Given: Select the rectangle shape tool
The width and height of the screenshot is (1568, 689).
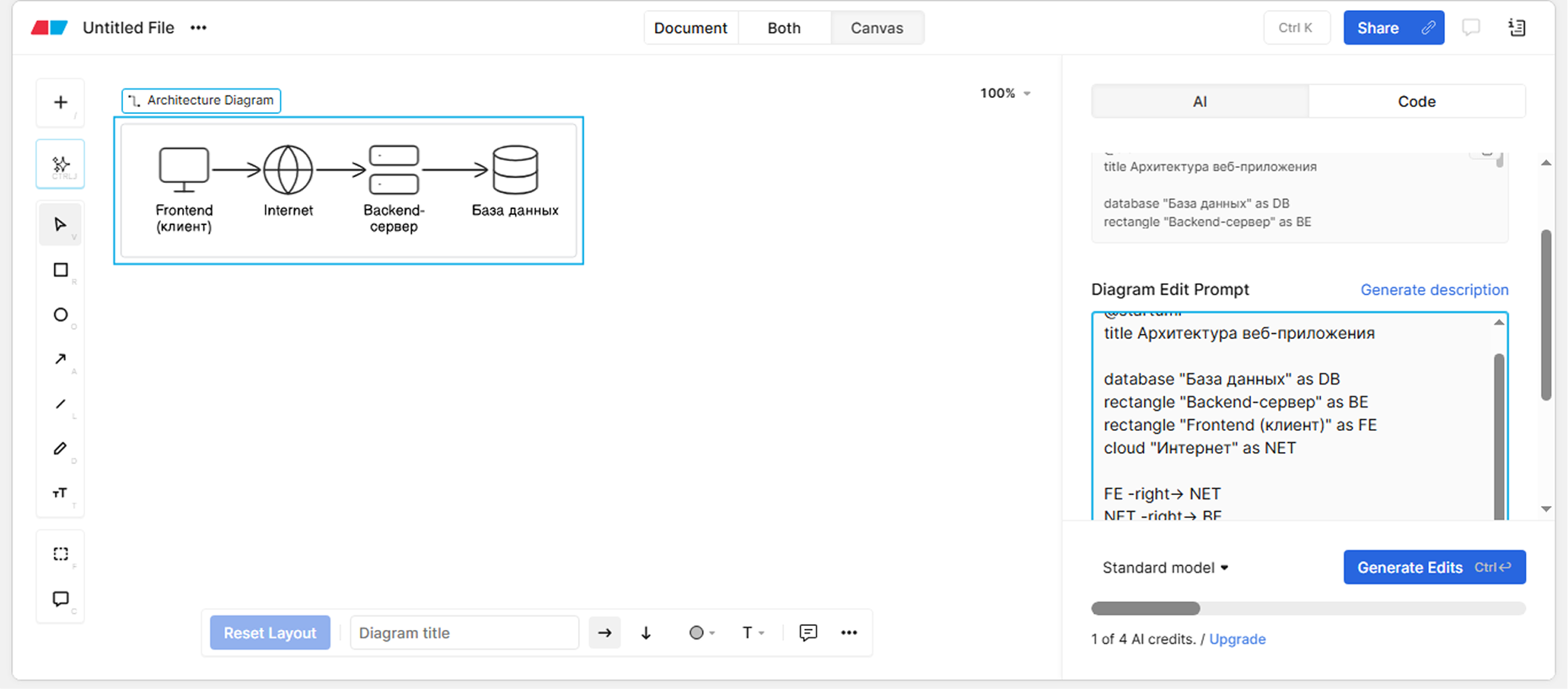Looking at the screenshot, I should (61, 270).
